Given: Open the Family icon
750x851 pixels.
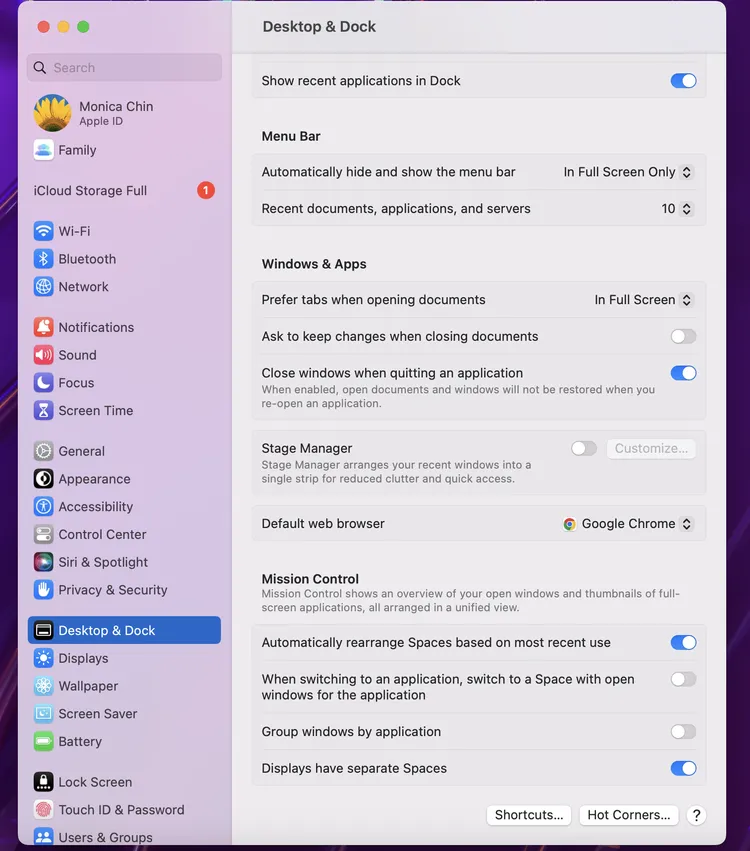Looking at the screenshot, I should [43, 150].
